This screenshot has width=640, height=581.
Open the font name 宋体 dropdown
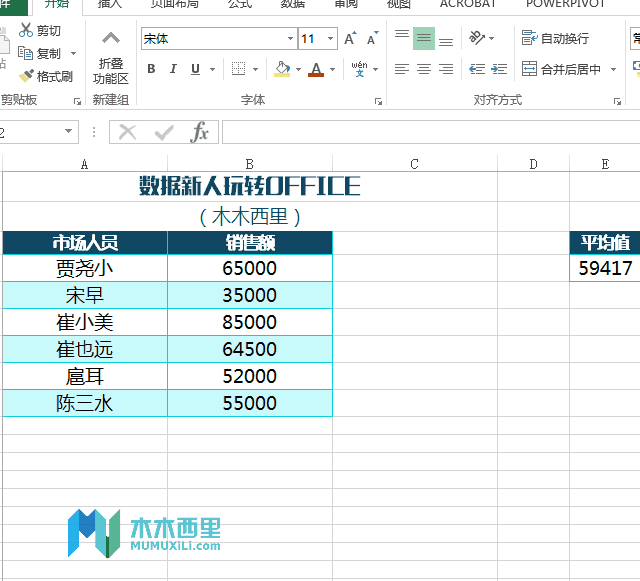click(x=290, y=38)
